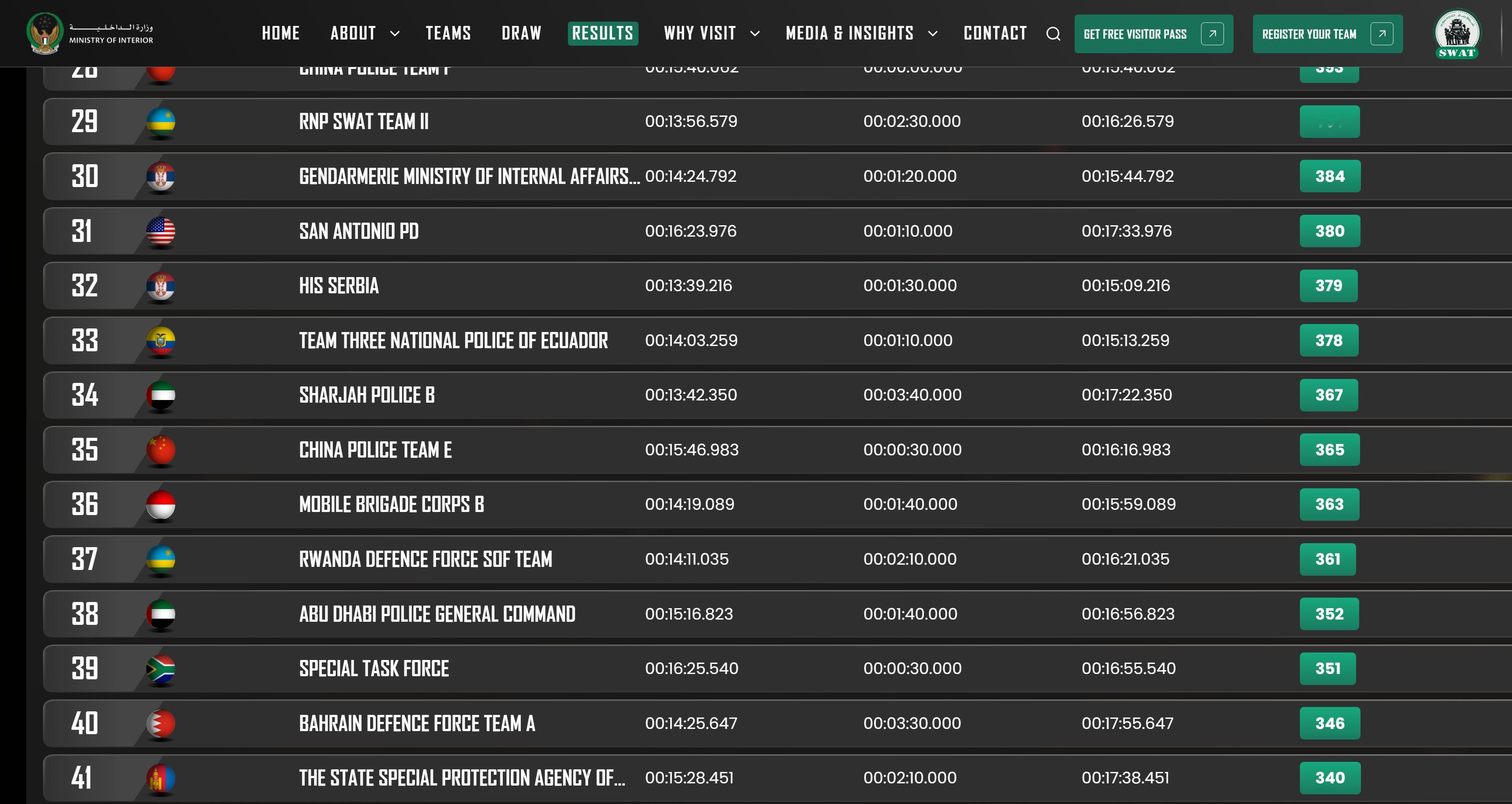Image resolution: width=1512 pixels, height=804 pixels.
Task: Click the Indonesia flag for Mobile Brigade Corps B
Action: 160,504
